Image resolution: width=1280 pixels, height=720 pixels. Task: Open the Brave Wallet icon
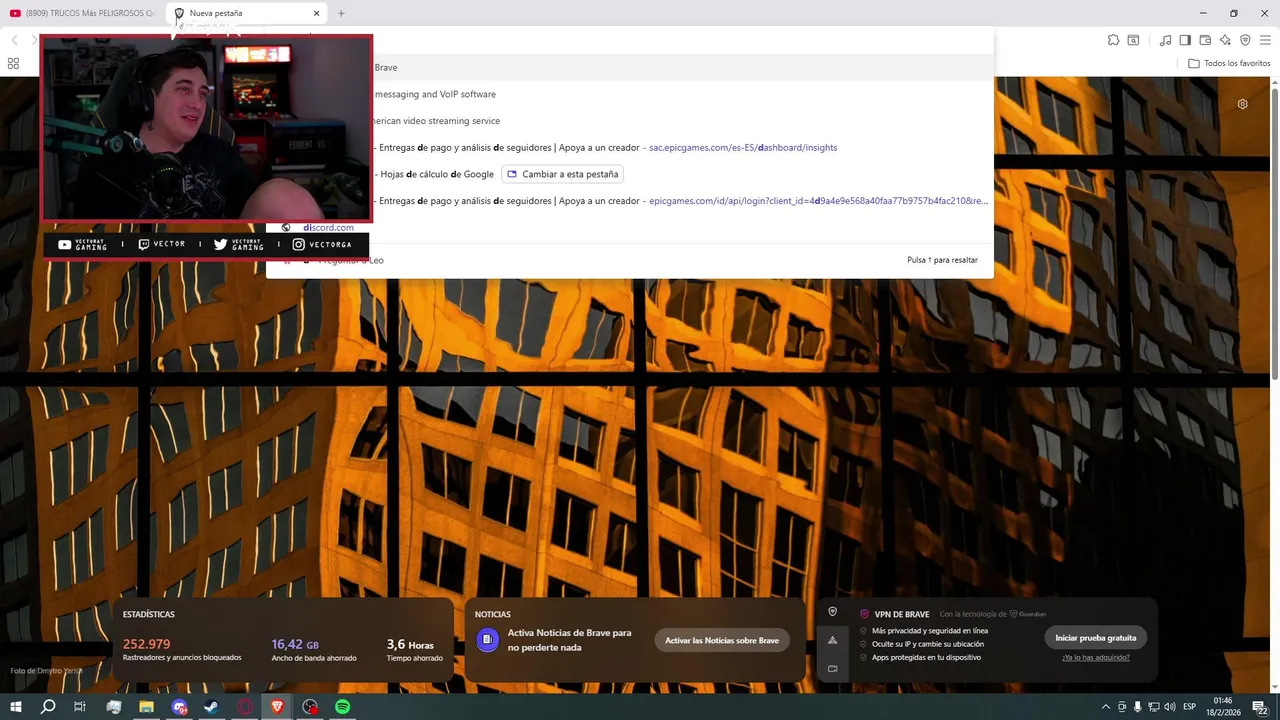(1205, 40)
